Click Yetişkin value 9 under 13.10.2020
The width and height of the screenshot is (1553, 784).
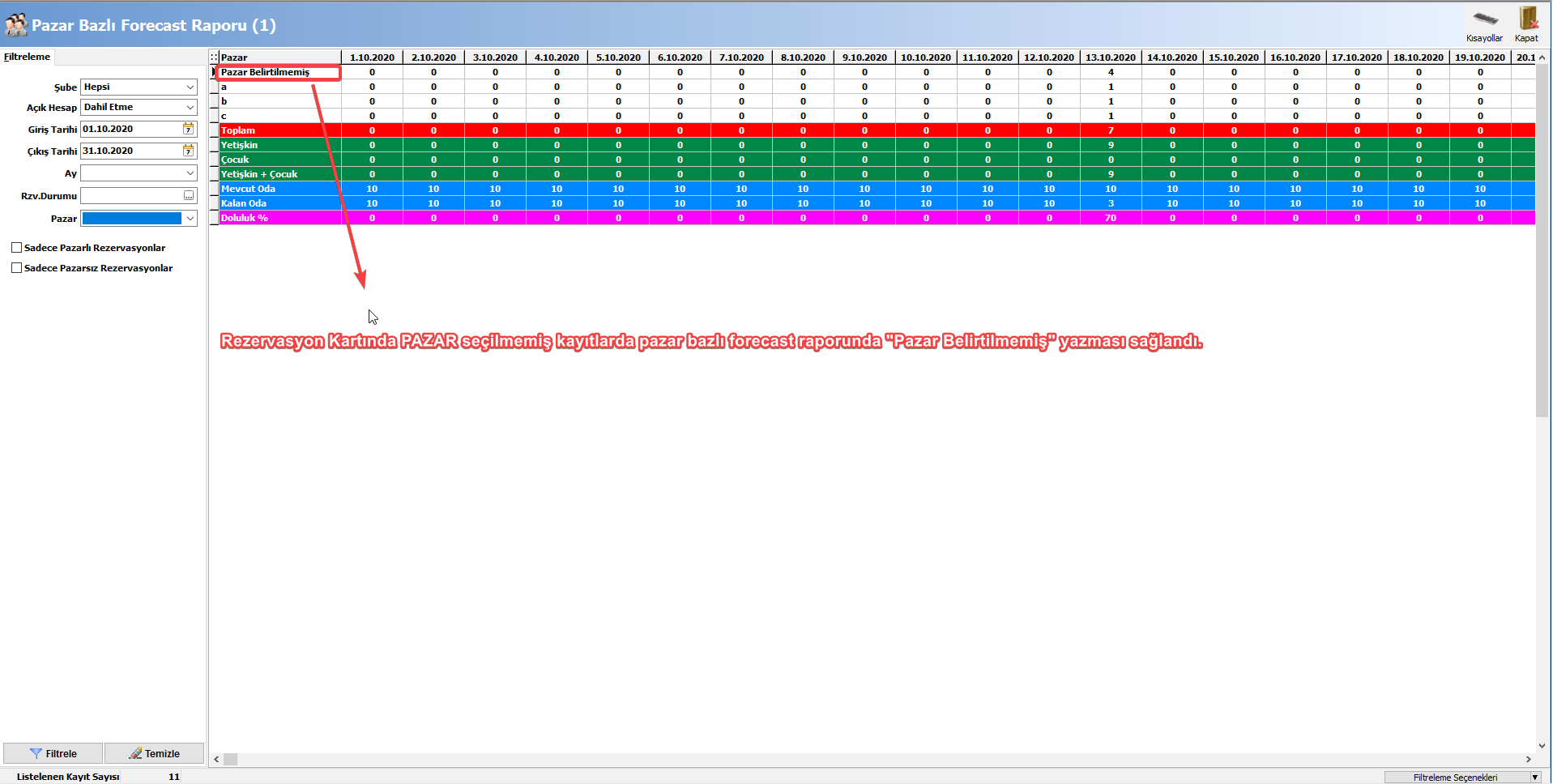pyautogui.click(x=1111, y=145)
